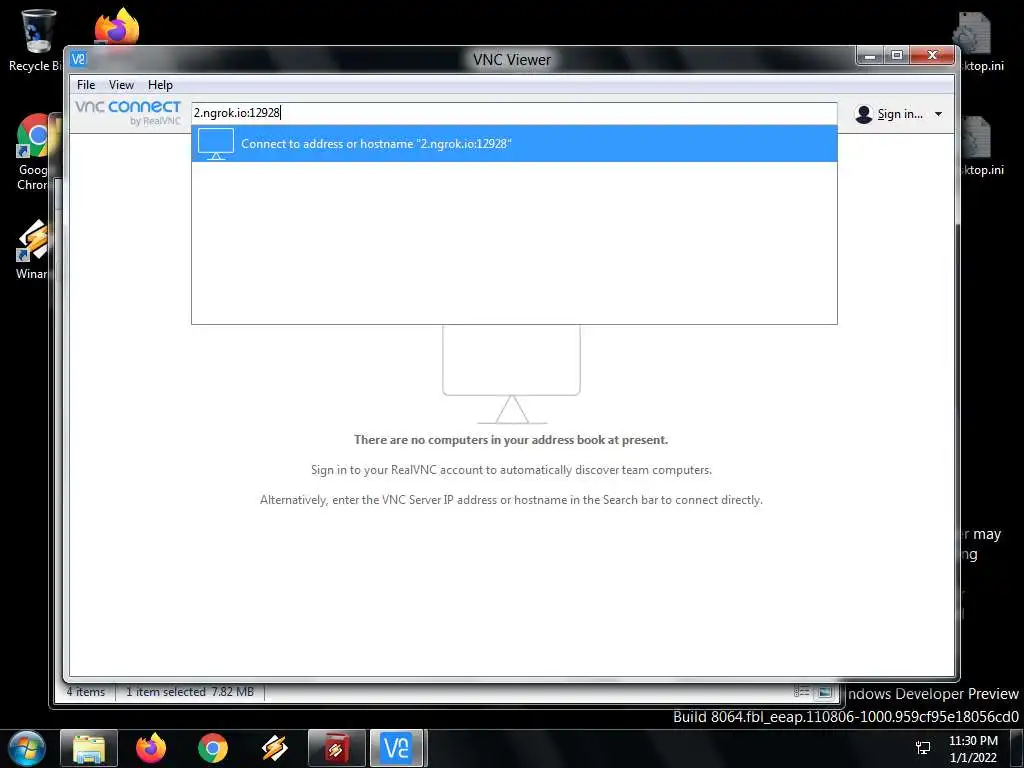Open the View menu
1024x768 pixels.
(121, 85)
